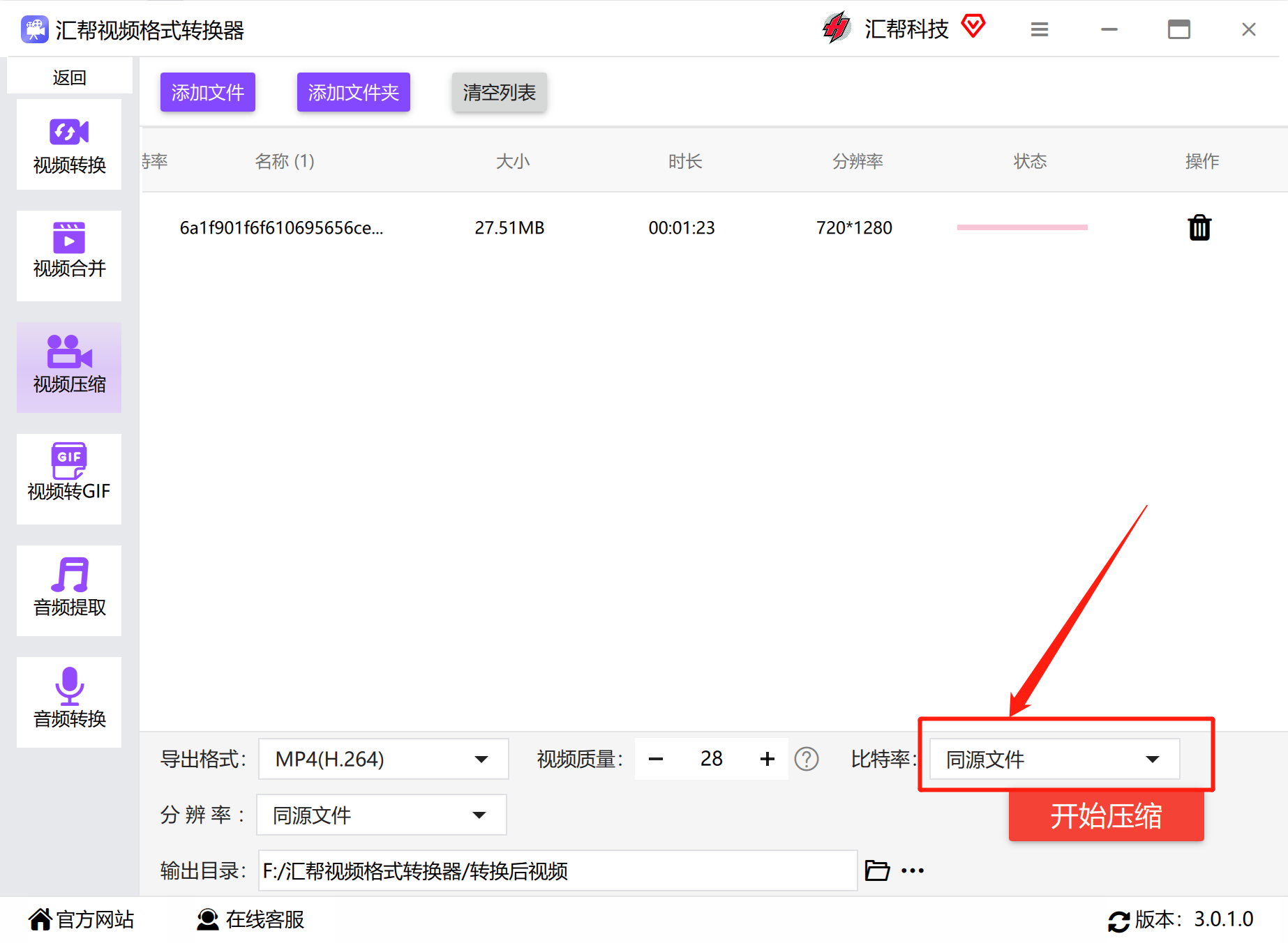1288x943 pixels.
Task: Click the 分辨率 column header
Action: pos(858,161)
